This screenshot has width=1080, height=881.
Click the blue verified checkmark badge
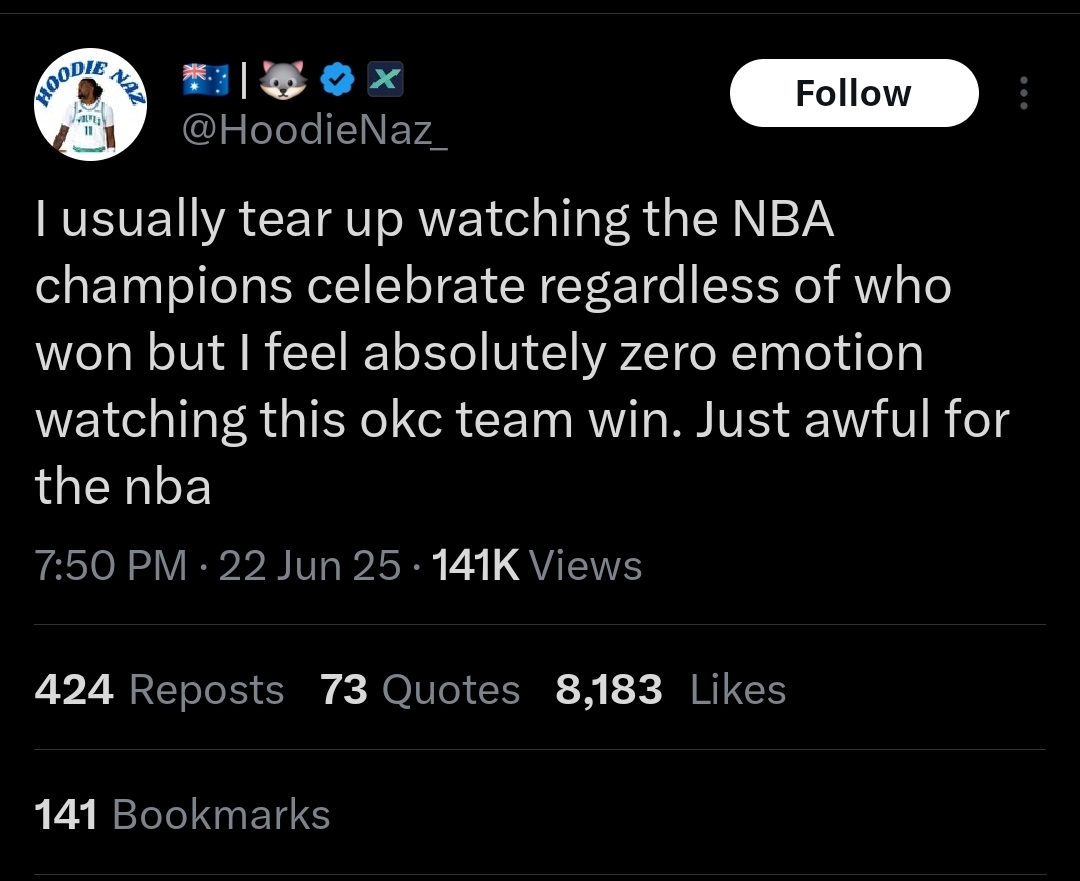338,80
